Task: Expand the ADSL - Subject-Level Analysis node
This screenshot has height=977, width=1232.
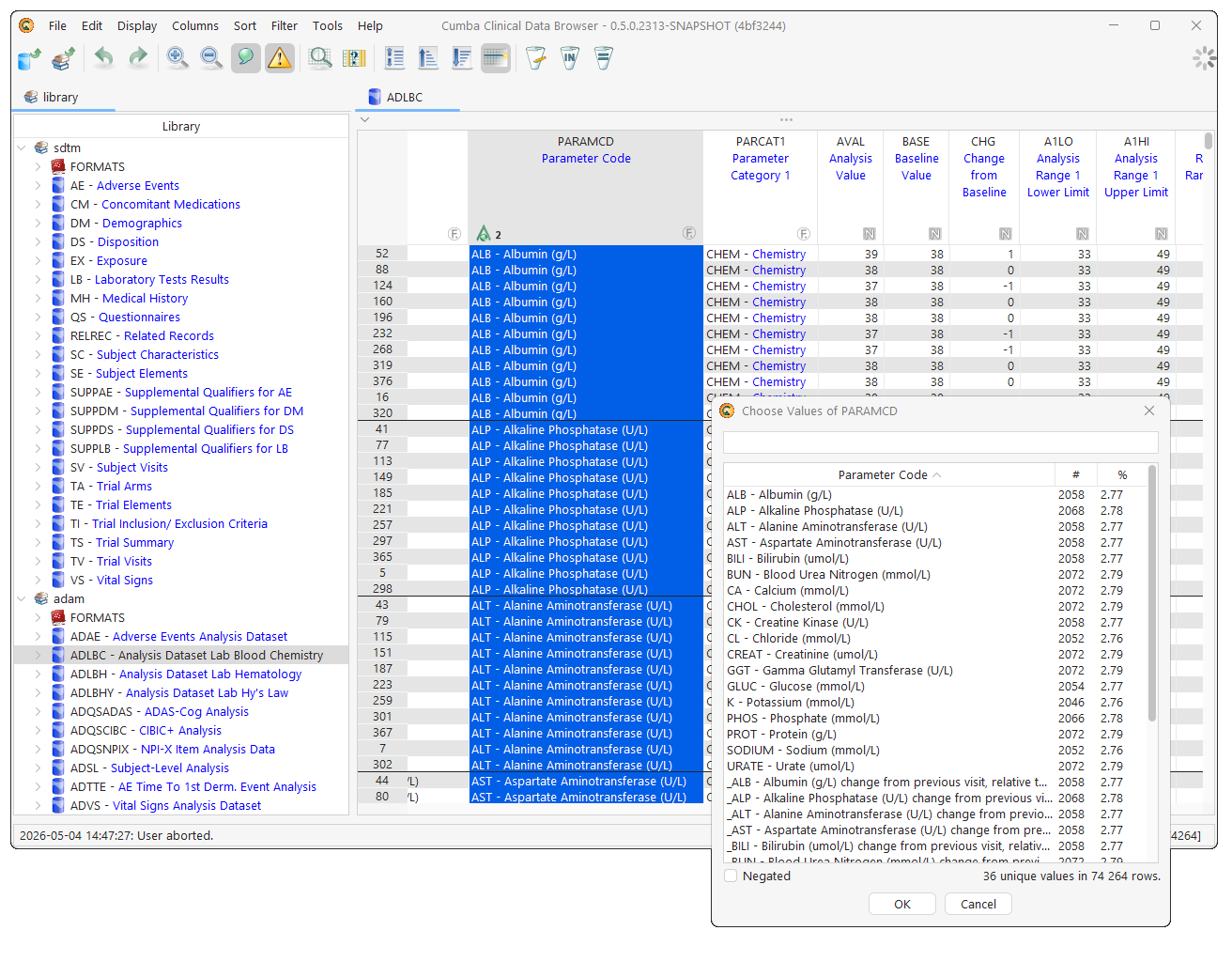Action: click(x=38, y=768)
